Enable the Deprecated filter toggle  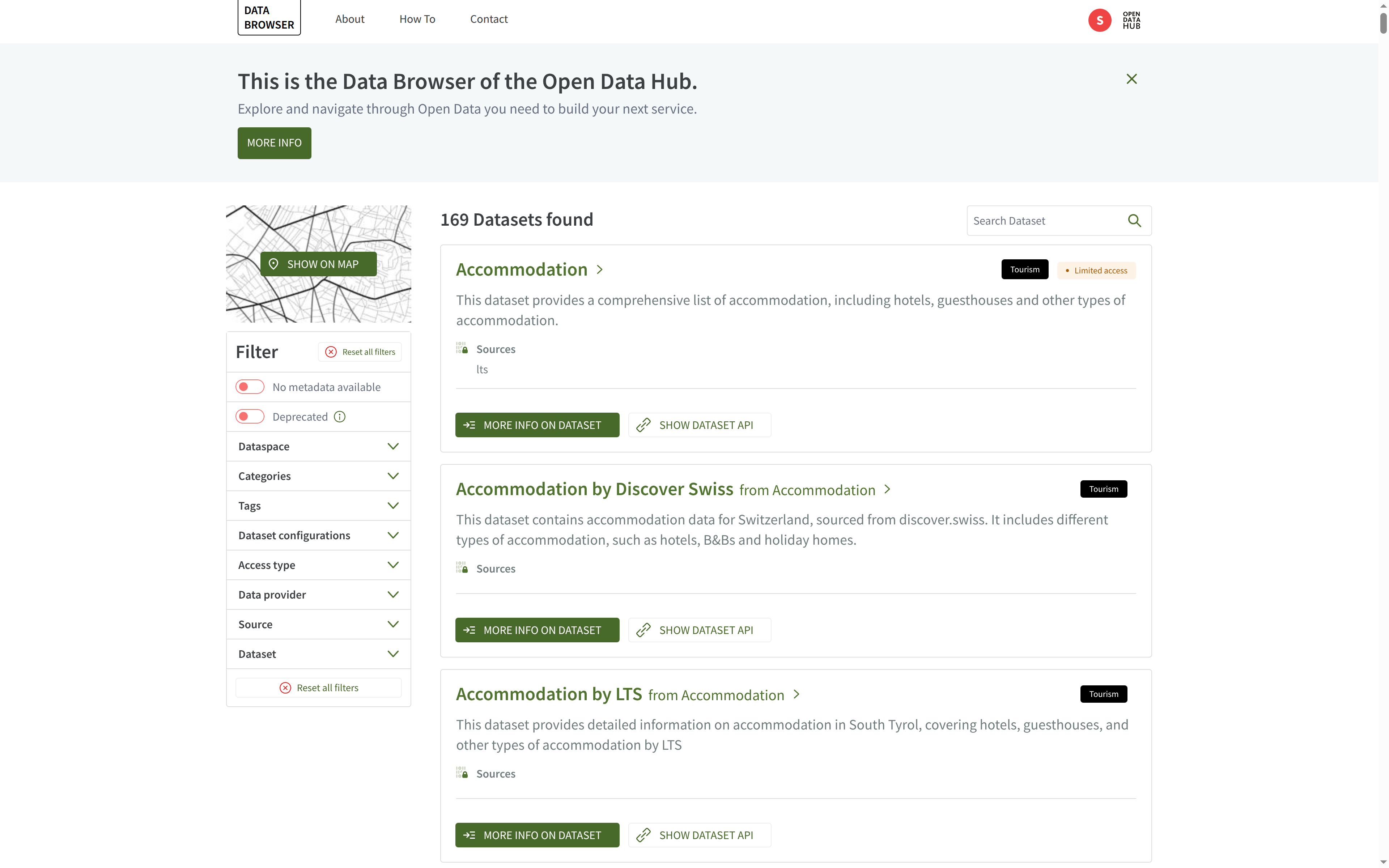point(249,416)
